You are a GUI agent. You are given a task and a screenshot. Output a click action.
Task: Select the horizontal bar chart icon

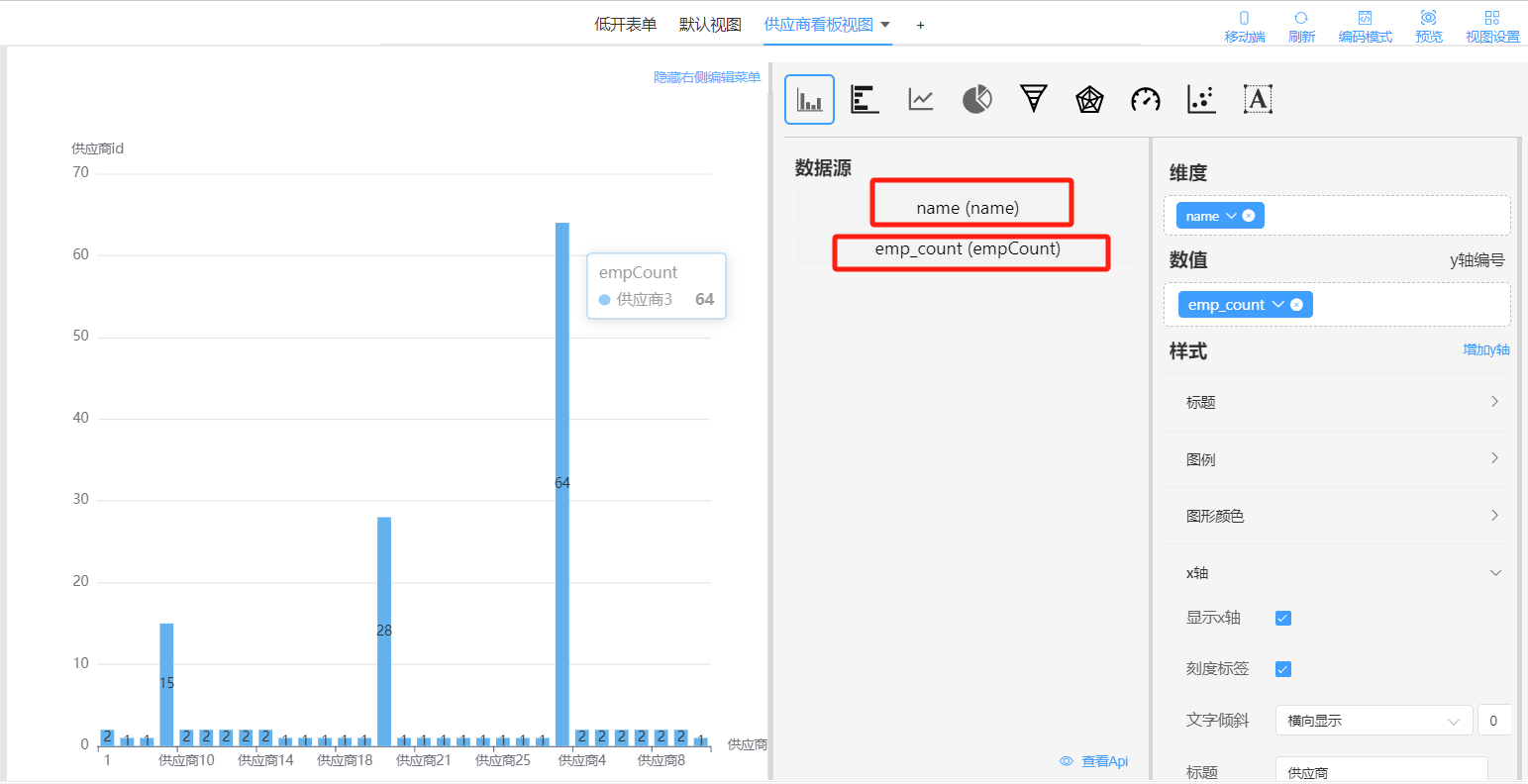865,99
